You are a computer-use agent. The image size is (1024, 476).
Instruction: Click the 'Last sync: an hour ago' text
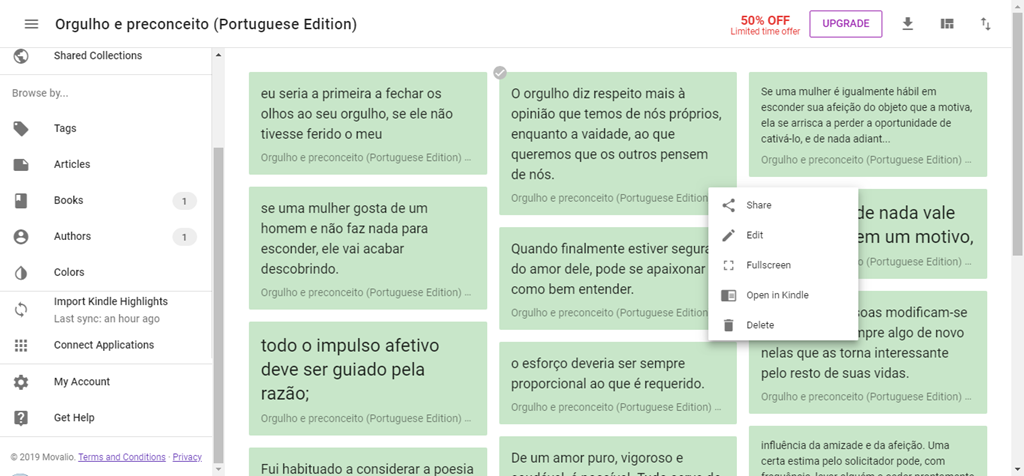(106, 319)
